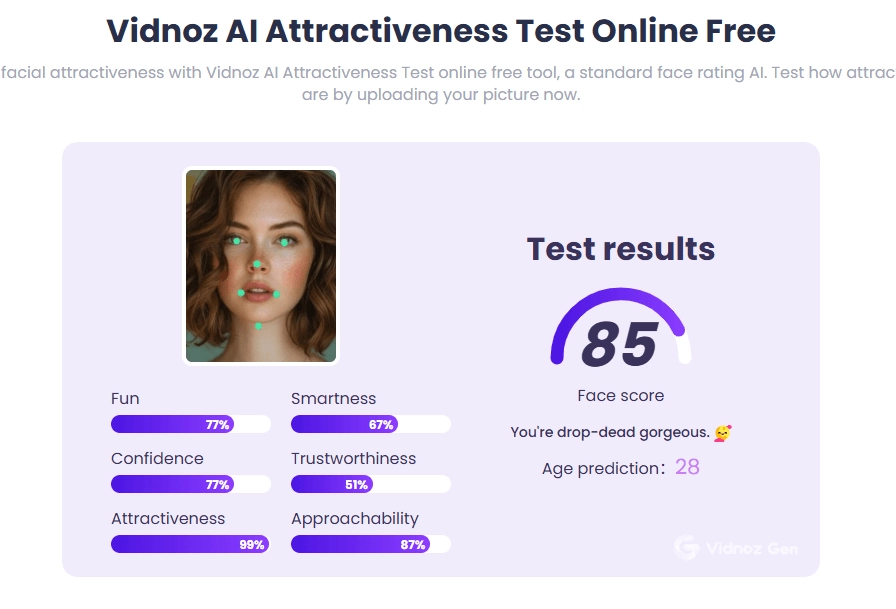
Task: Select the right eye landmark marker
Action: click(284, 242)
